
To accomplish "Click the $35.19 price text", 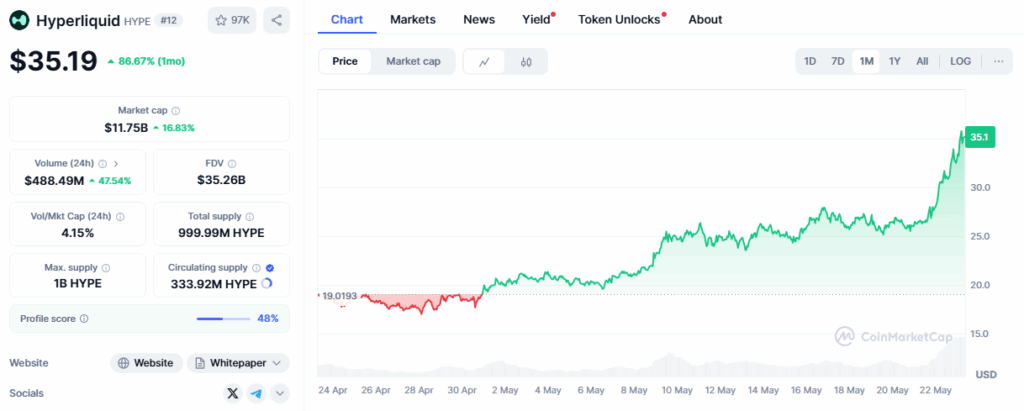I will pyautogui.click(x=53, y=61).
